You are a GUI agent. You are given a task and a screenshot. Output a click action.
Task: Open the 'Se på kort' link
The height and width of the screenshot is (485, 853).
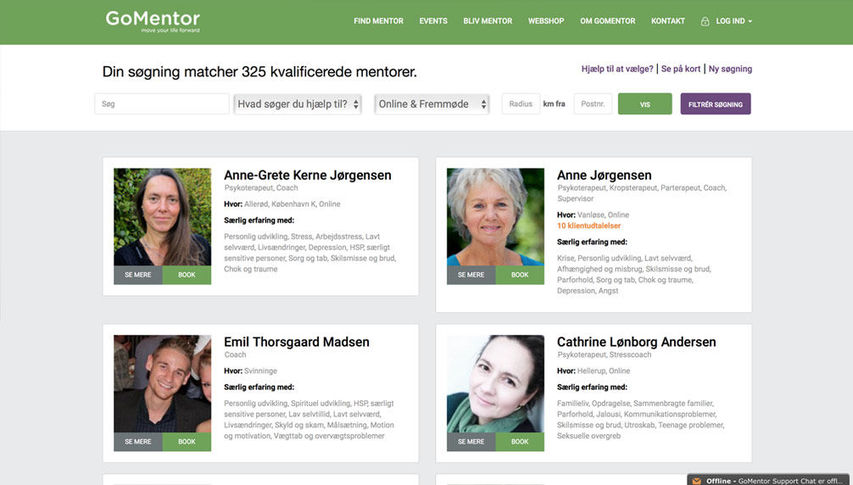tap(681, 69)
